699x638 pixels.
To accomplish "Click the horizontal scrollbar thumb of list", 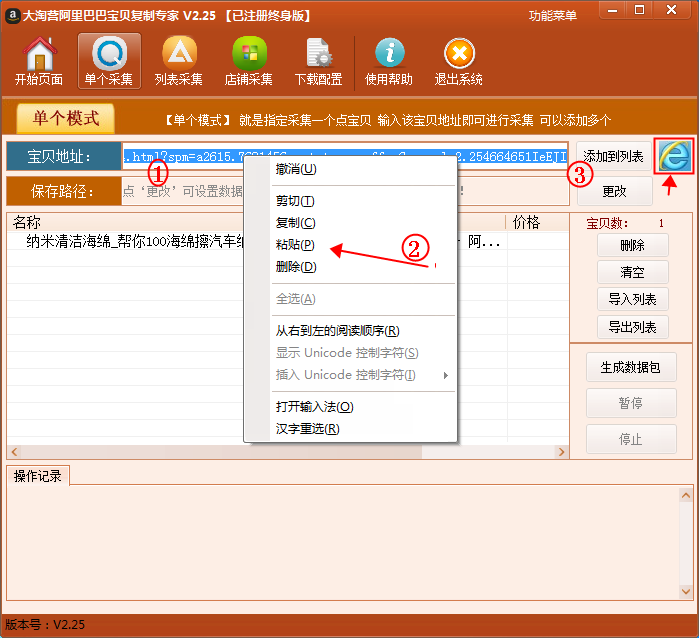I will coord(221,452).
